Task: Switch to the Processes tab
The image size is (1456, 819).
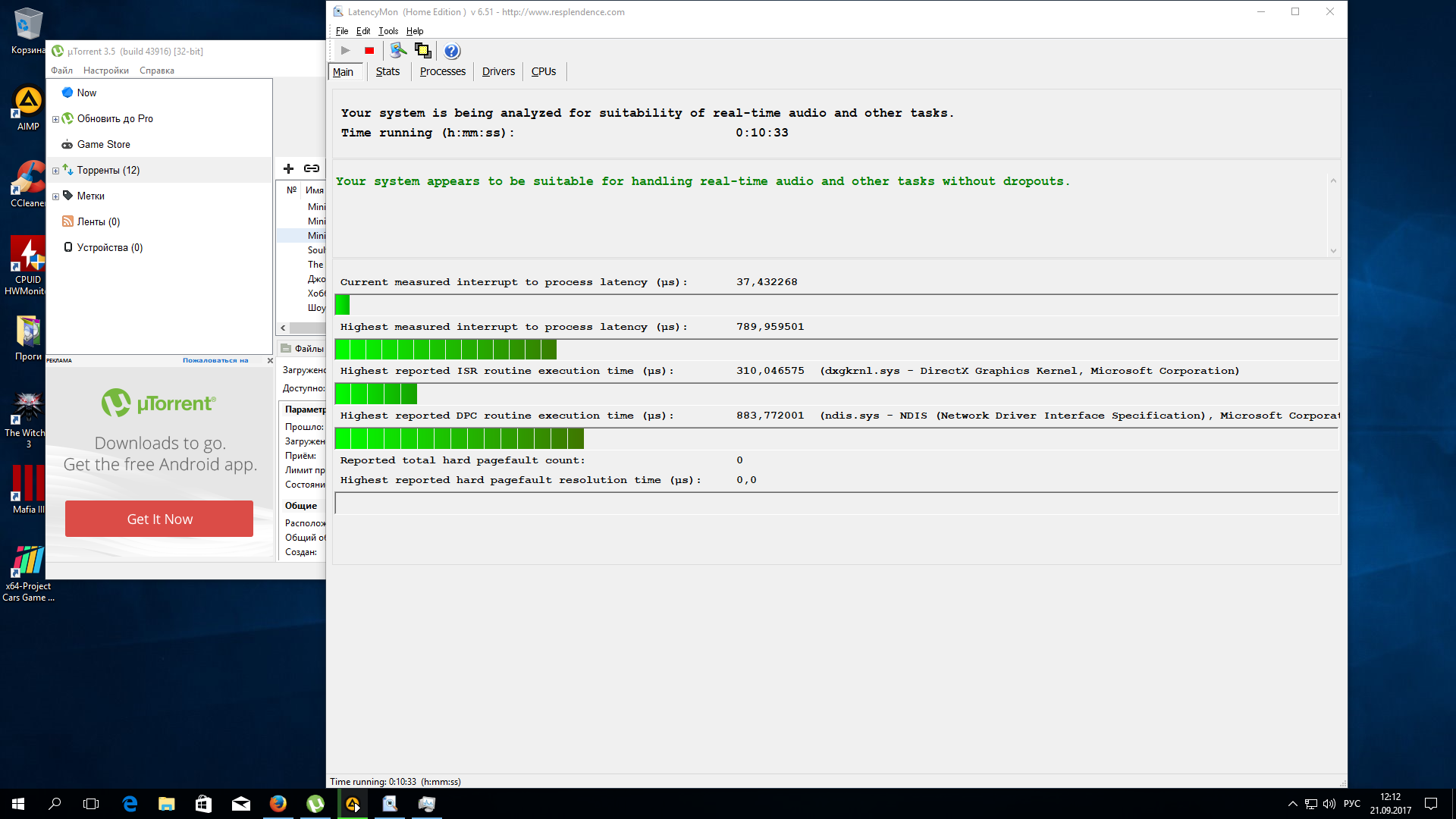Action: pos(442,71)
